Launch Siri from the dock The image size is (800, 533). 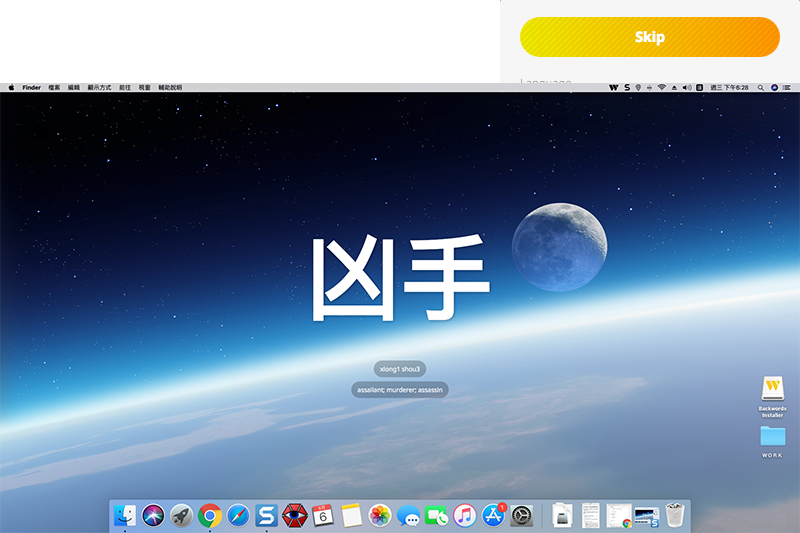[153, 516]
